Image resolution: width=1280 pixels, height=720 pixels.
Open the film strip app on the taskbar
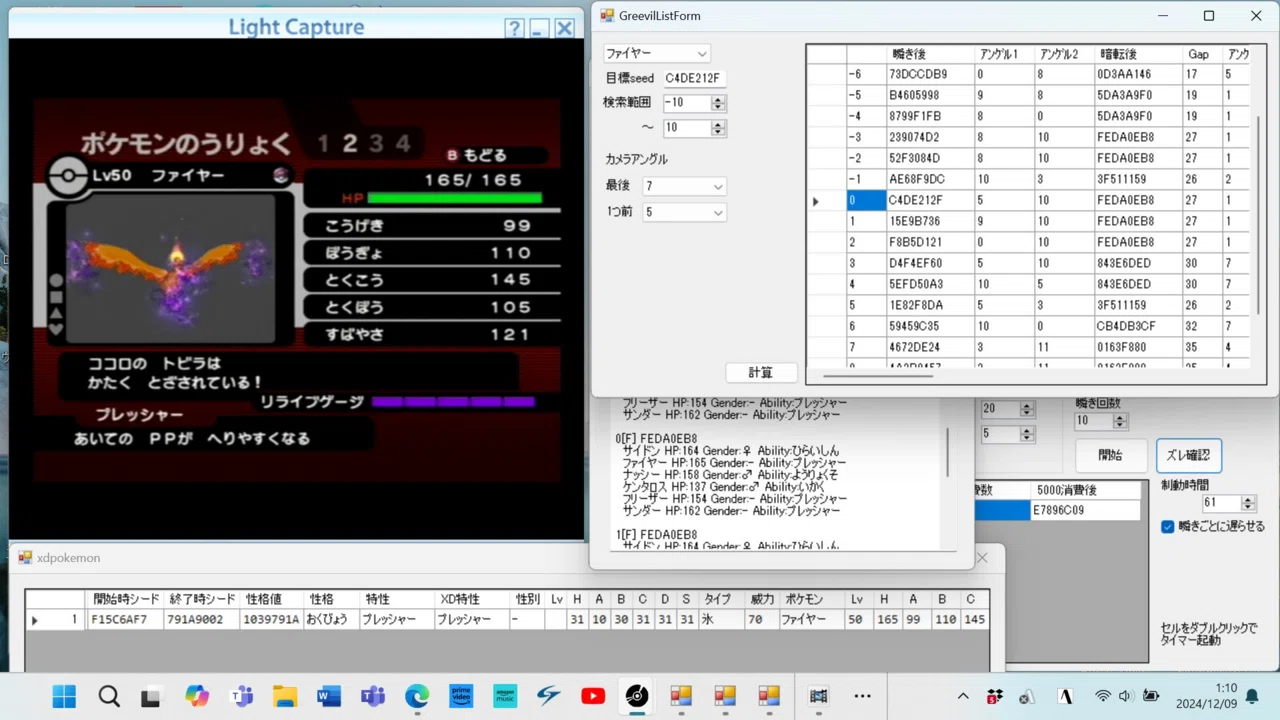(819, 696)
